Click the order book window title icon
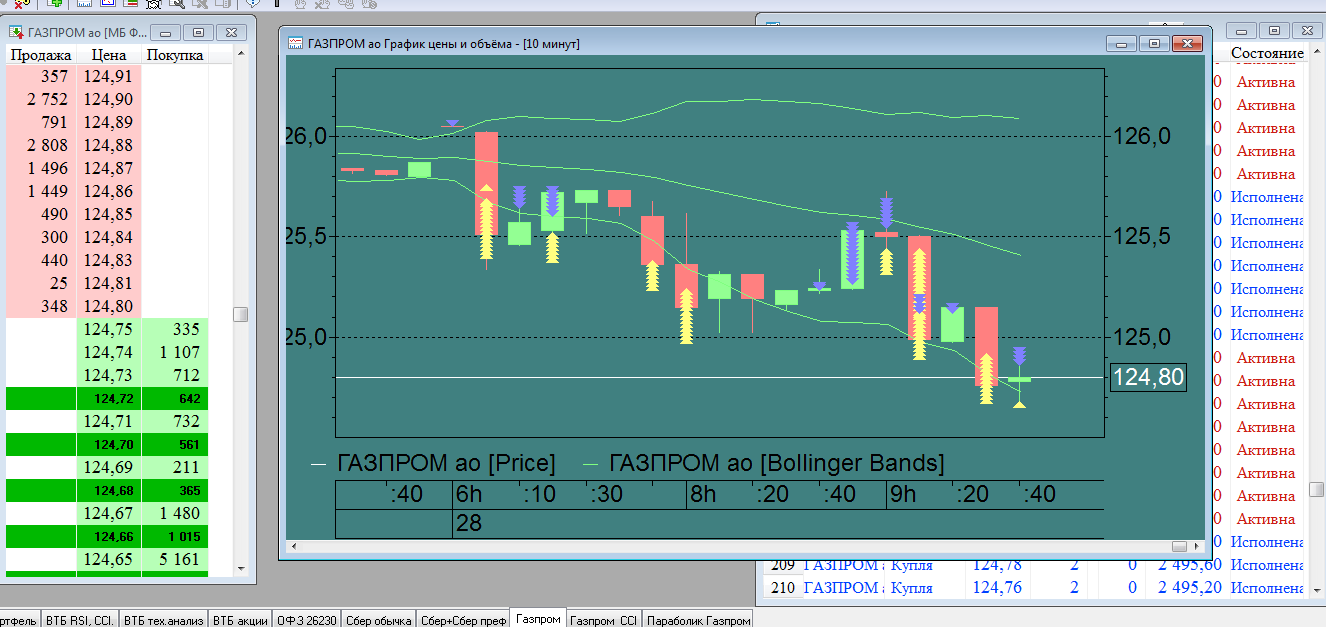 coord(16,33)
